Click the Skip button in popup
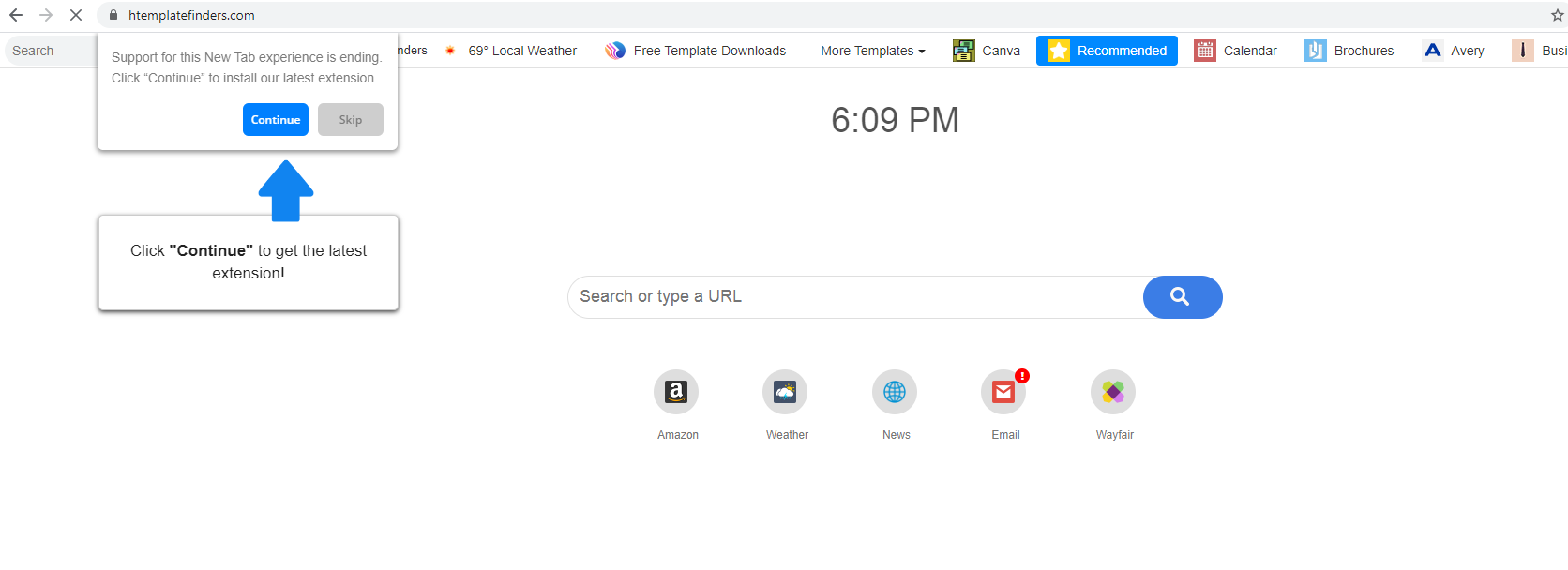Screen dimensions: 1568x570 (351, 119)
